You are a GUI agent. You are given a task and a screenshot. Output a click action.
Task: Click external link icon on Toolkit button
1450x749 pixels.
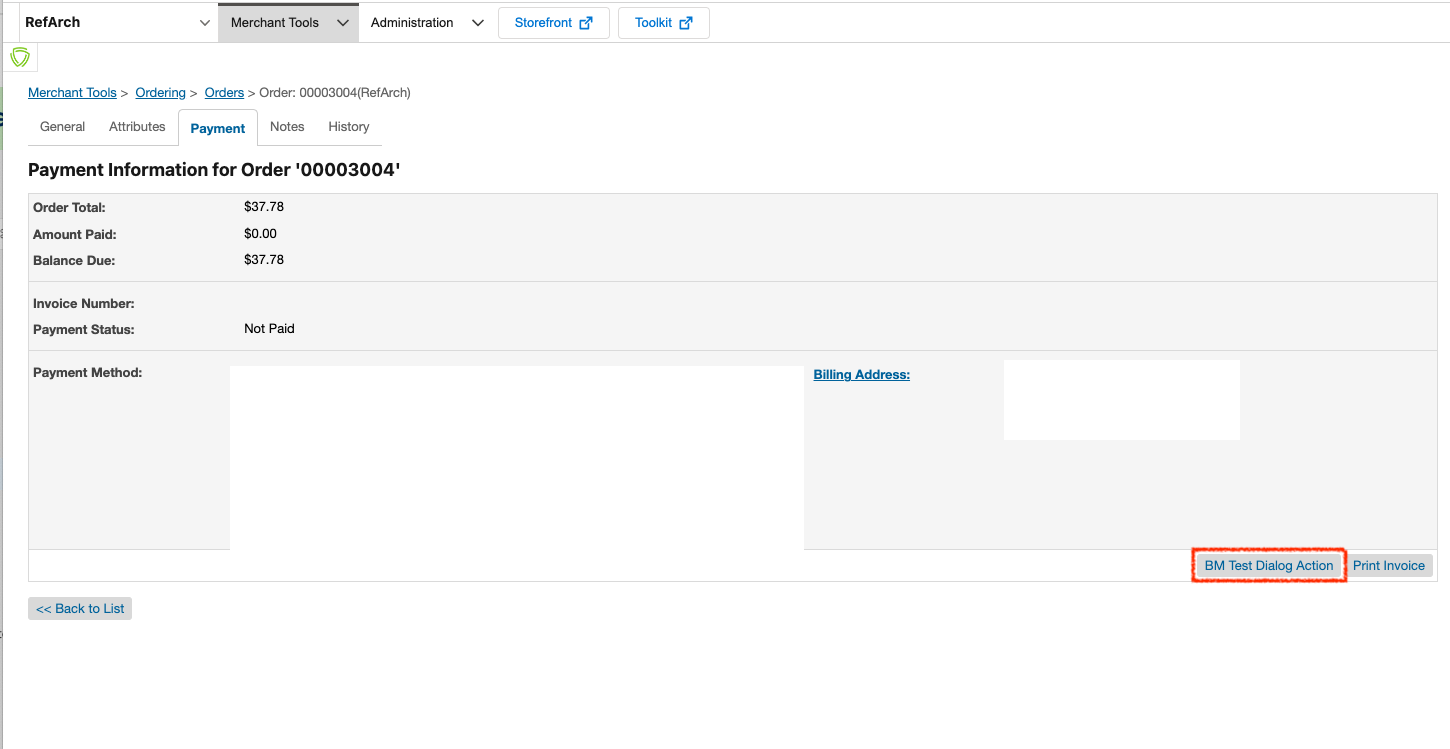tap(686, 23)
